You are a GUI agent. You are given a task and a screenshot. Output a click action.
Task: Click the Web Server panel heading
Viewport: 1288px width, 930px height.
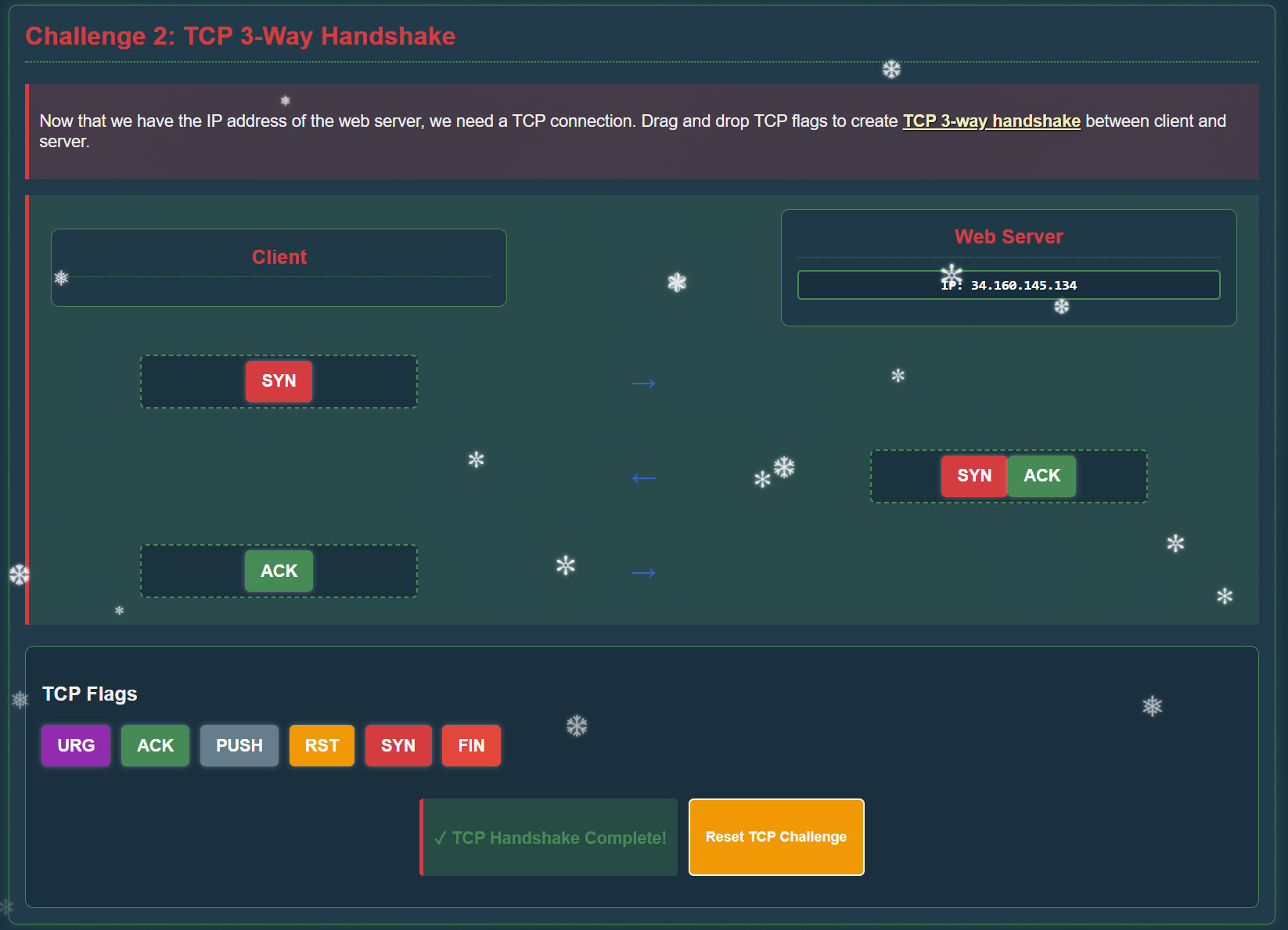click(1008, 237)
